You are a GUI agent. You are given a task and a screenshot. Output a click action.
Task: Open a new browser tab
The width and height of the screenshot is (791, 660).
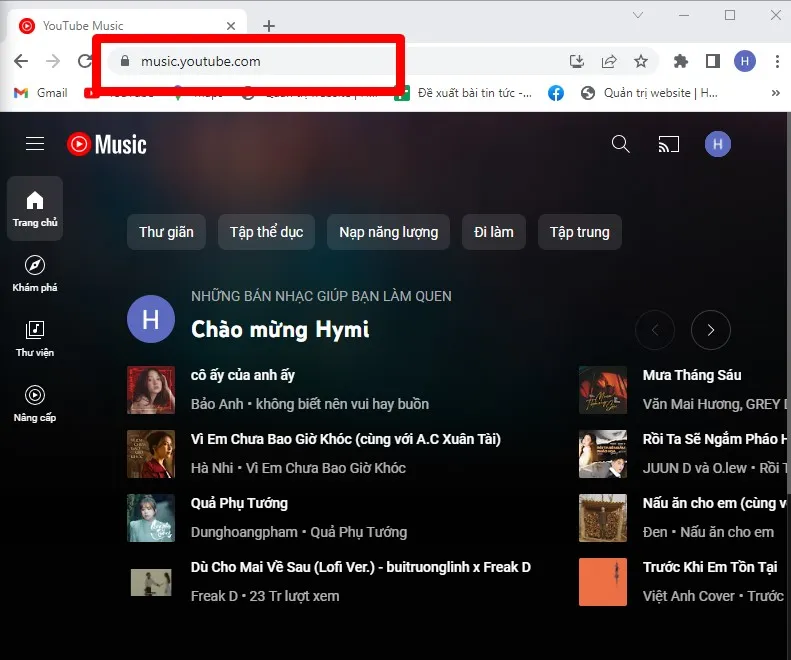269,25
